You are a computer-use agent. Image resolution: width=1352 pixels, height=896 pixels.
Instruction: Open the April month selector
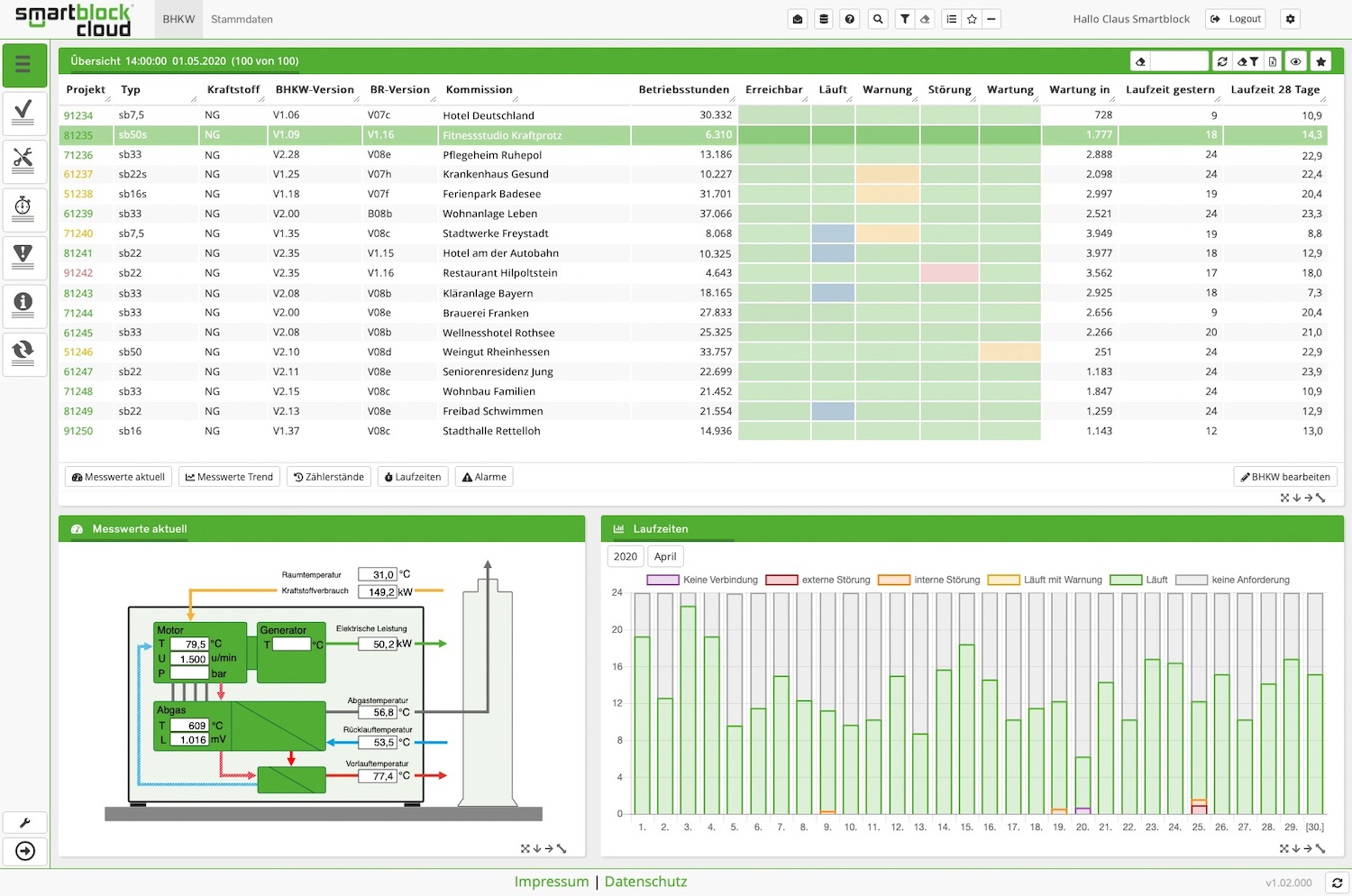pyautogui.click(x=665, y=557)
